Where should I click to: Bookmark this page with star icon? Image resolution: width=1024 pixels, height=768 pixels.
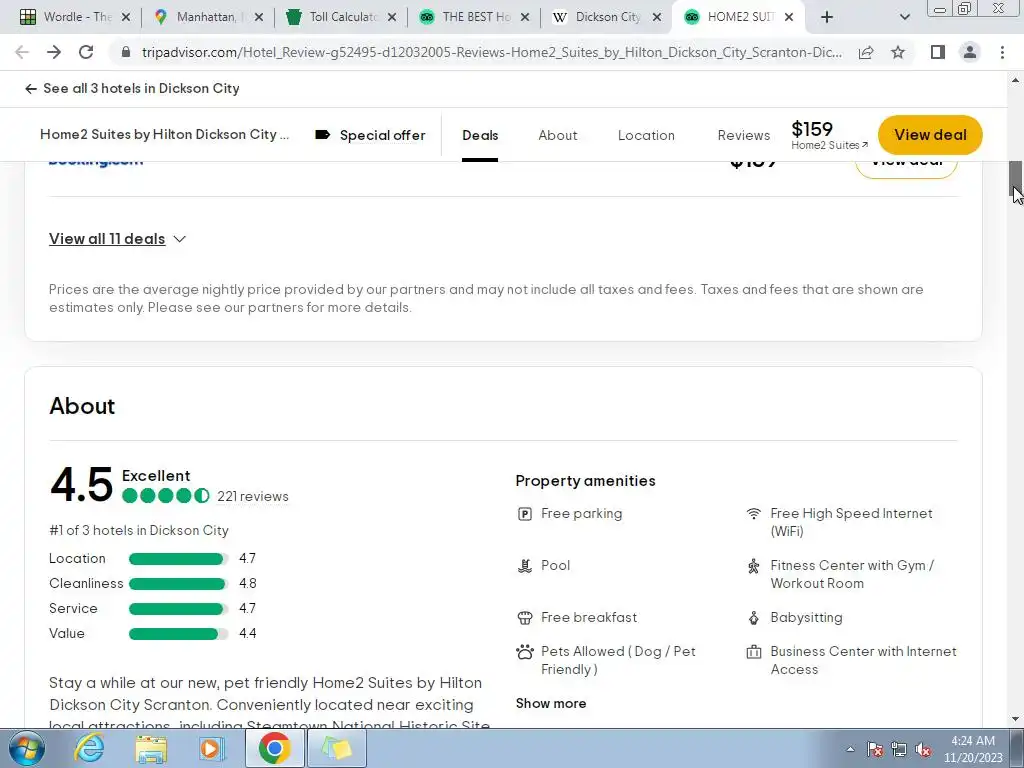point(898,52)
